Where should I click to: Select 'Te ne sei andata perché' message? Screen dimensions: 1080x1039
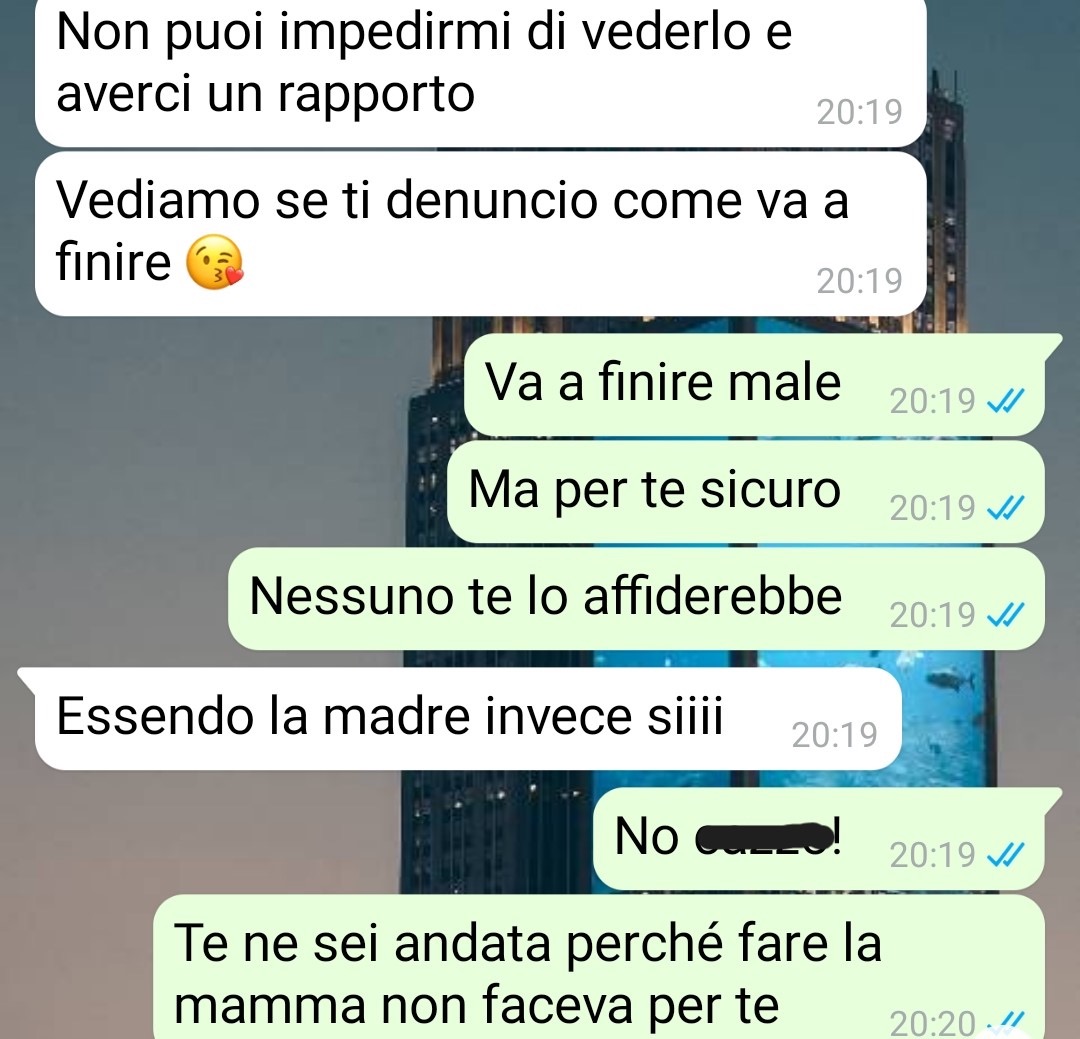click(599, 967)
